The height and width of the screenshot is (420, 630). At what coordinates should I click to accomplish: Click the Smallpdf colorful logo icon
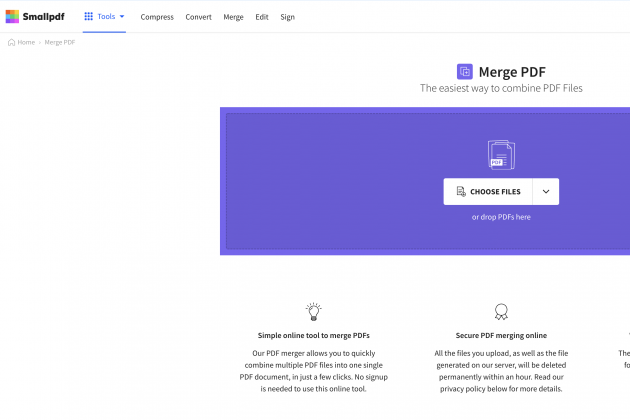[12, 16]
